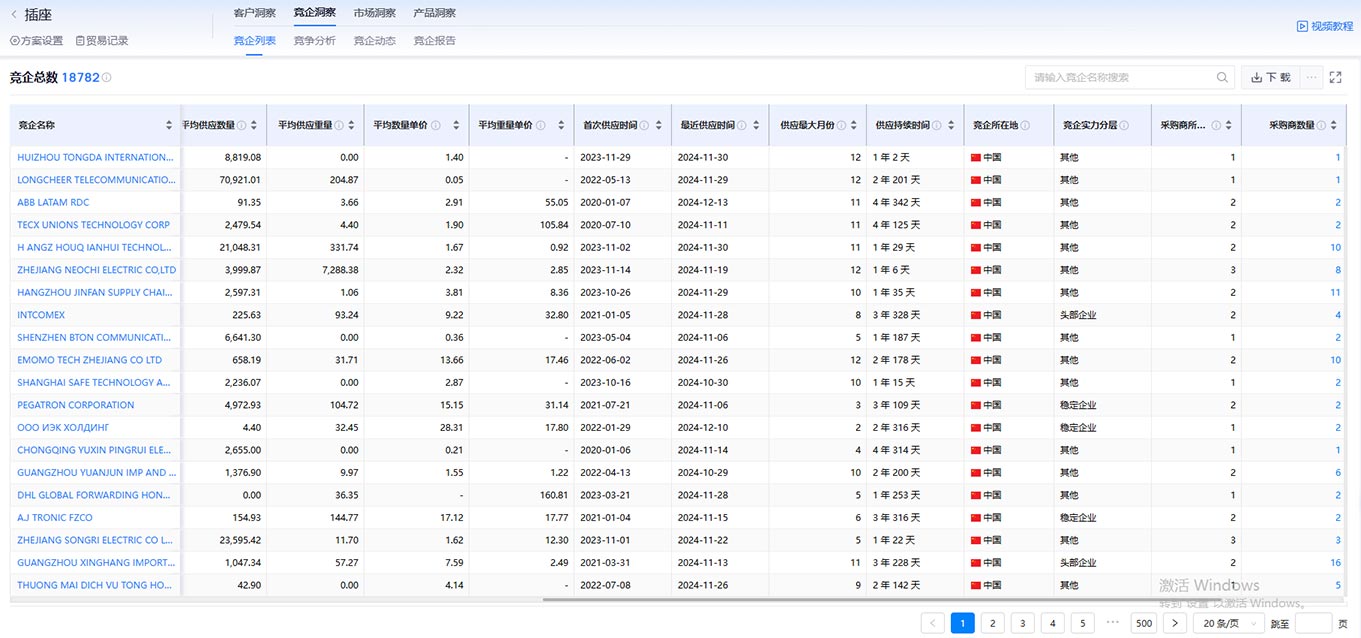Click the search magnifier icon

click(x=1222, y=77)
